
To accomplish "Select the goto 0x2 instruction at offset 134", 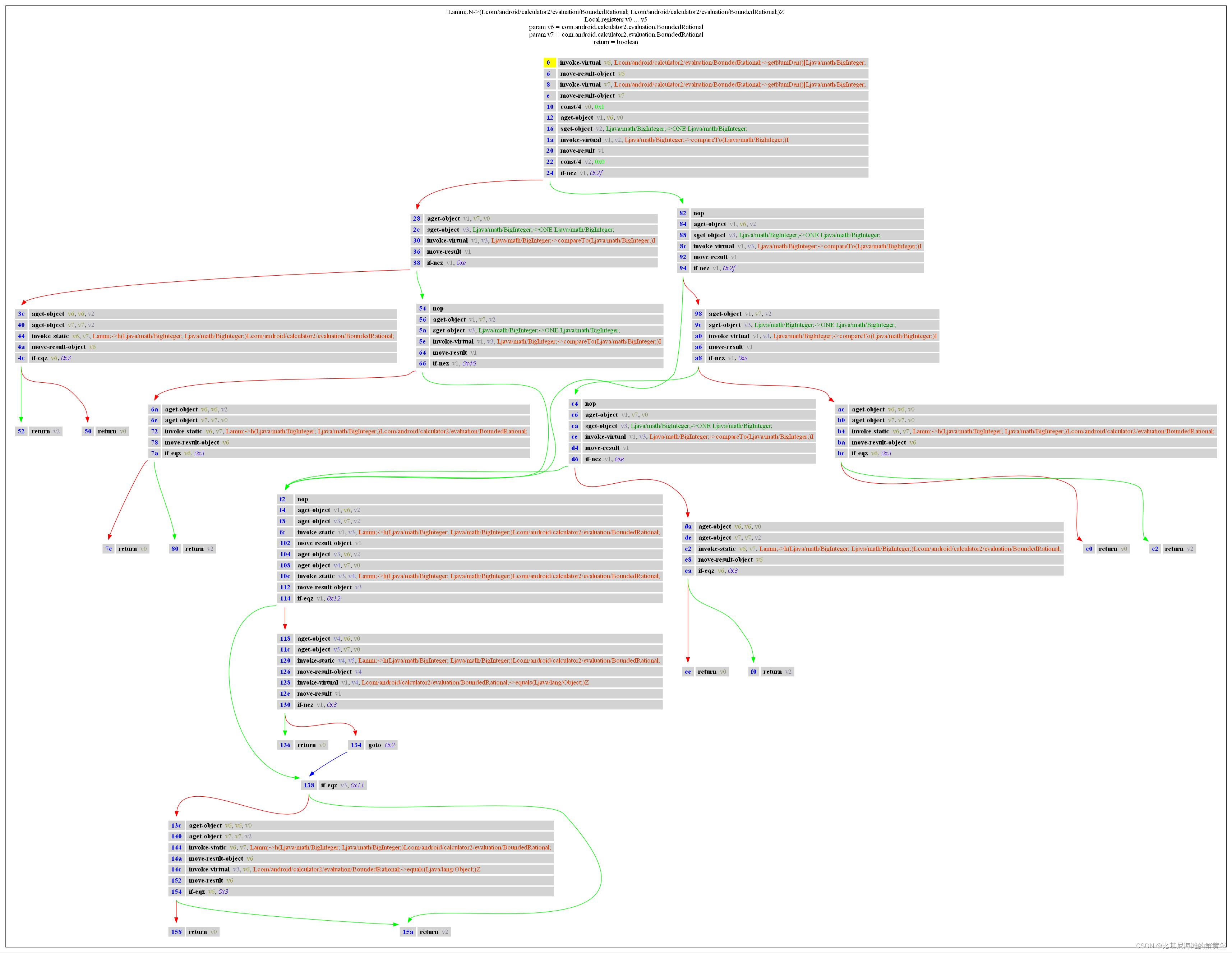I will 381,745.
